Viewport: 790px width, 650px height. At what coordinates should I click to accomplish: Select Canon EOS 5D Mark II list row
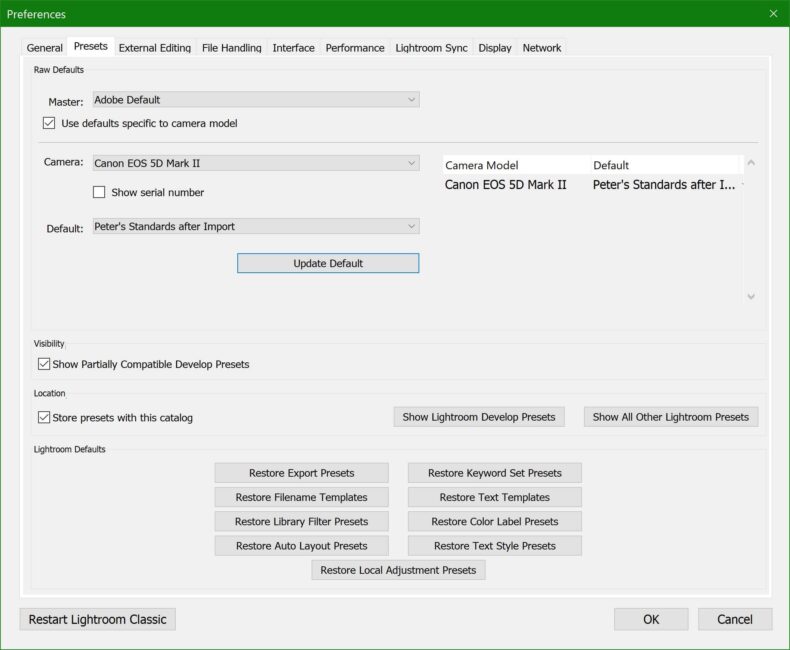pyautogui.click(x=590, y=185)
